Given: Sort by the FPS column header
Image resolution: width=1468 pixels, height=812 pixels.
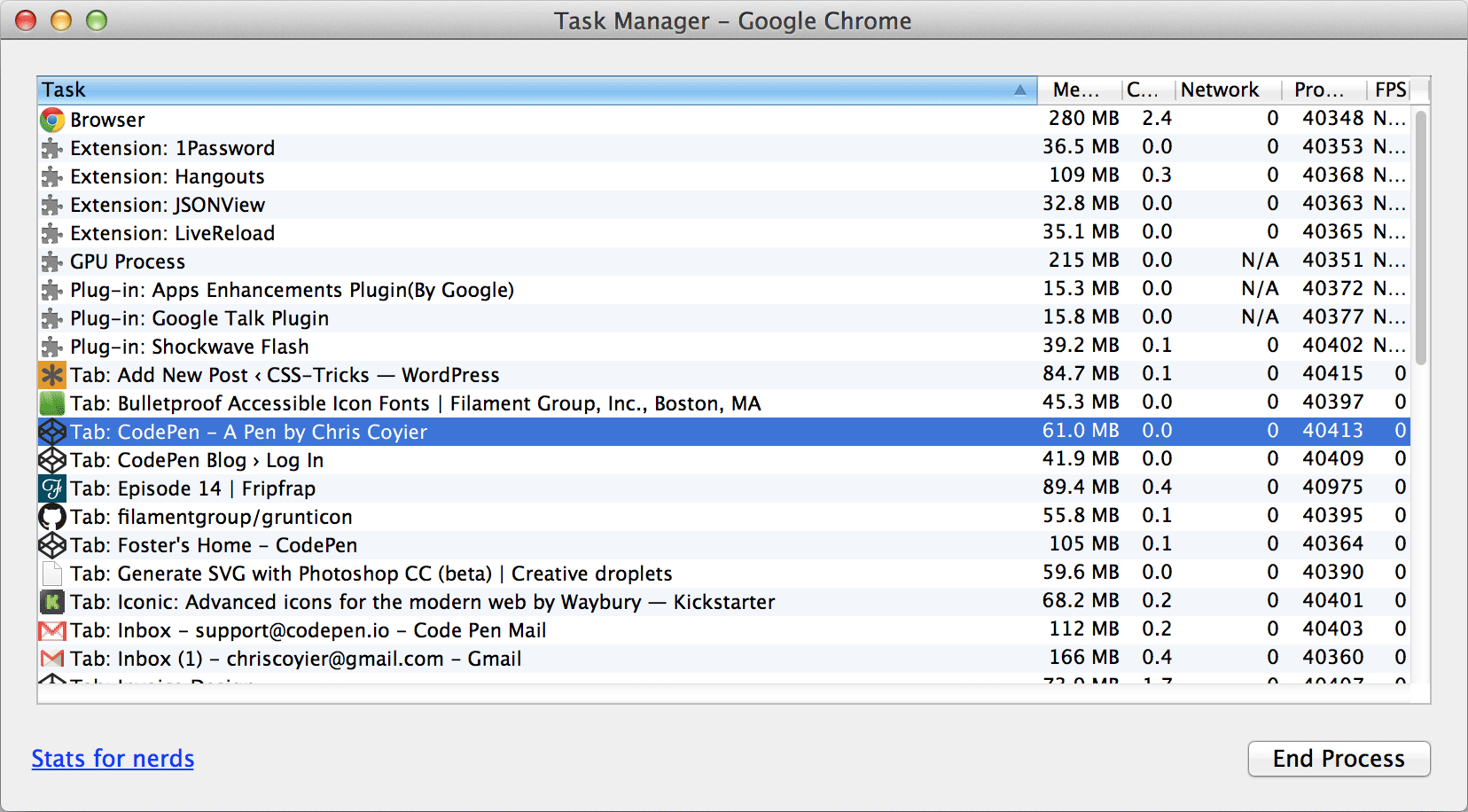Looking at the screenshot, I should click(x=1390, y=90).
